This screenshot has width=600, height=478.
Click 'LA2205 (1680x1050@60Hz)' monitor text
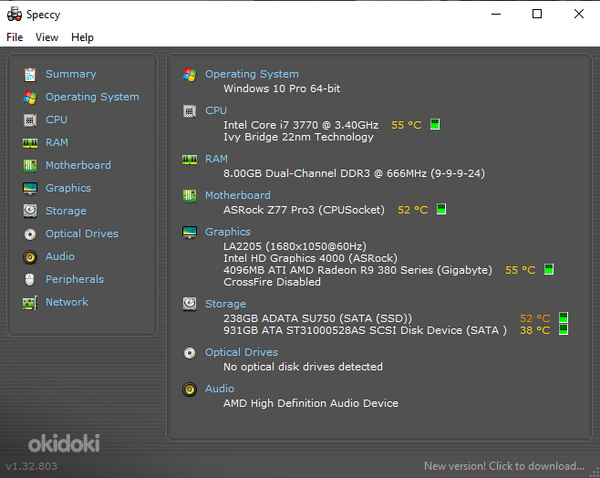(295, 246)
